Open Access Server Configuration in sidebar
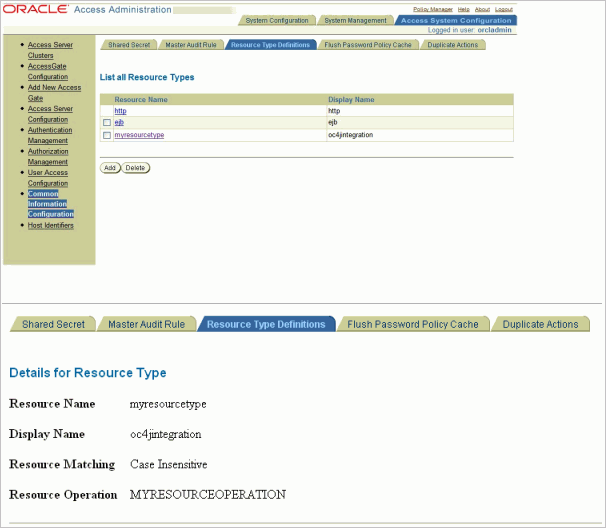This screenshot has width=606, height=528. (x=50, y=114)
